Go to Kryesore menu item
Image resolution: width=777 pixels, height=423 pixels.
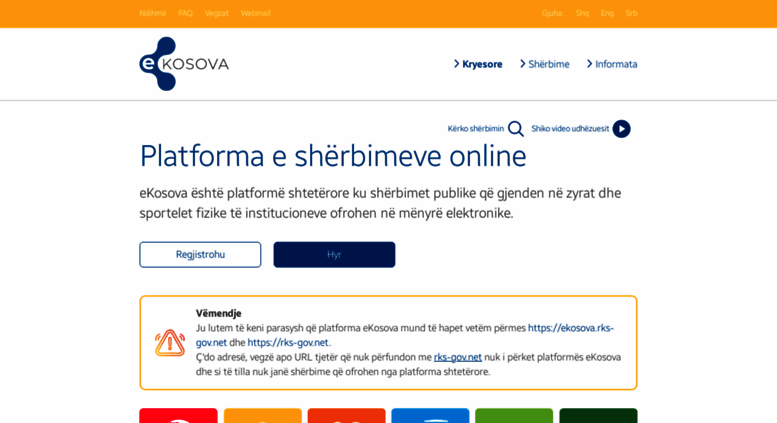478,64
